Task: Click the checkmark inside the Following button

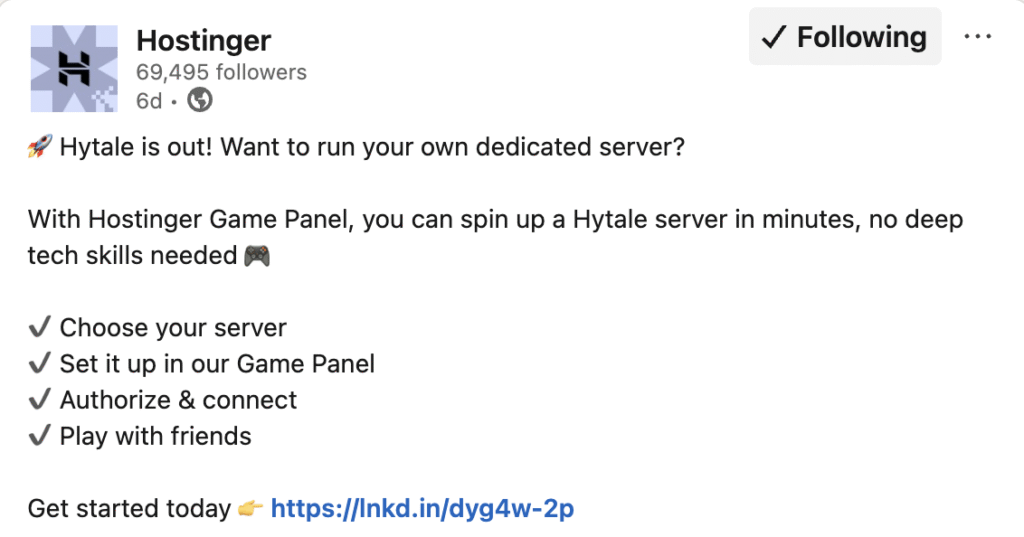Action: coord(774,38)
